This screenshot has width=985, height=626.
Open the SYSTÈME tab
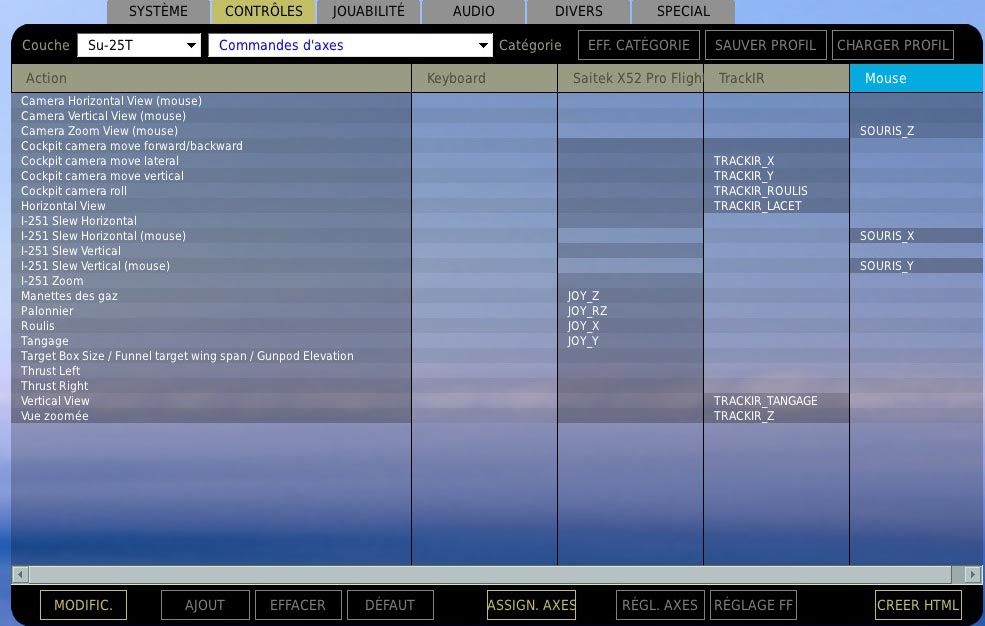158,11
